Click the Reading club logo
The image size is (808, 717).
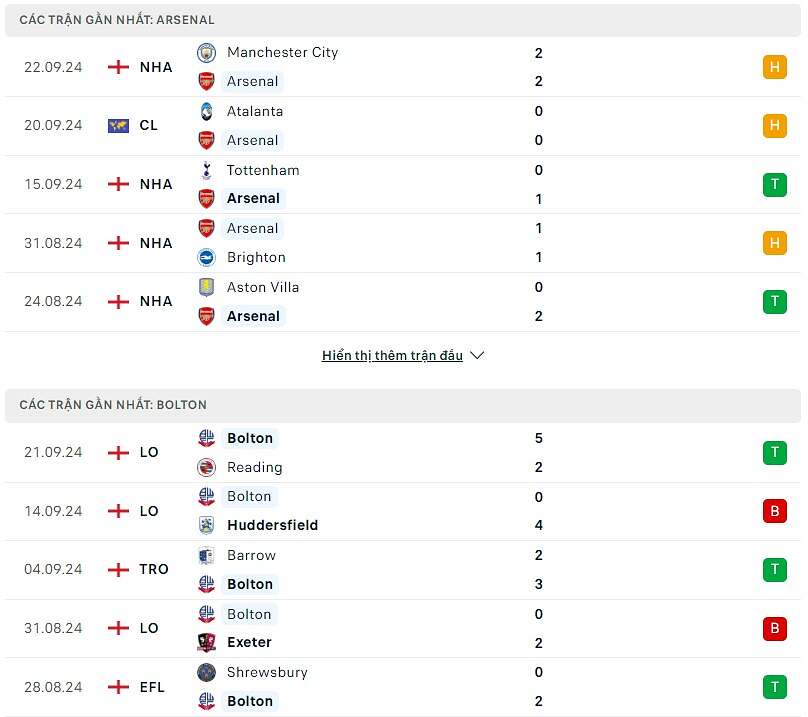click(206, 467)
